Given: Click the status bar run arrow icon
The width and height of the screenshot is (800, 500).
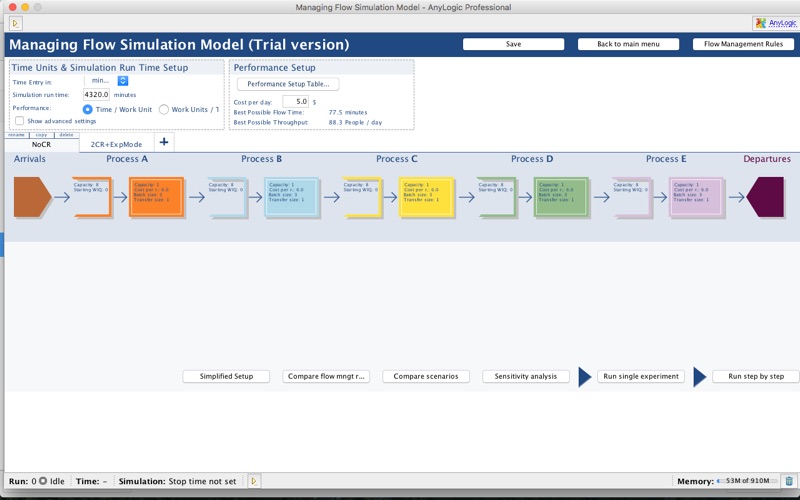Looking at the screenshot, I should tap(254, 481).
